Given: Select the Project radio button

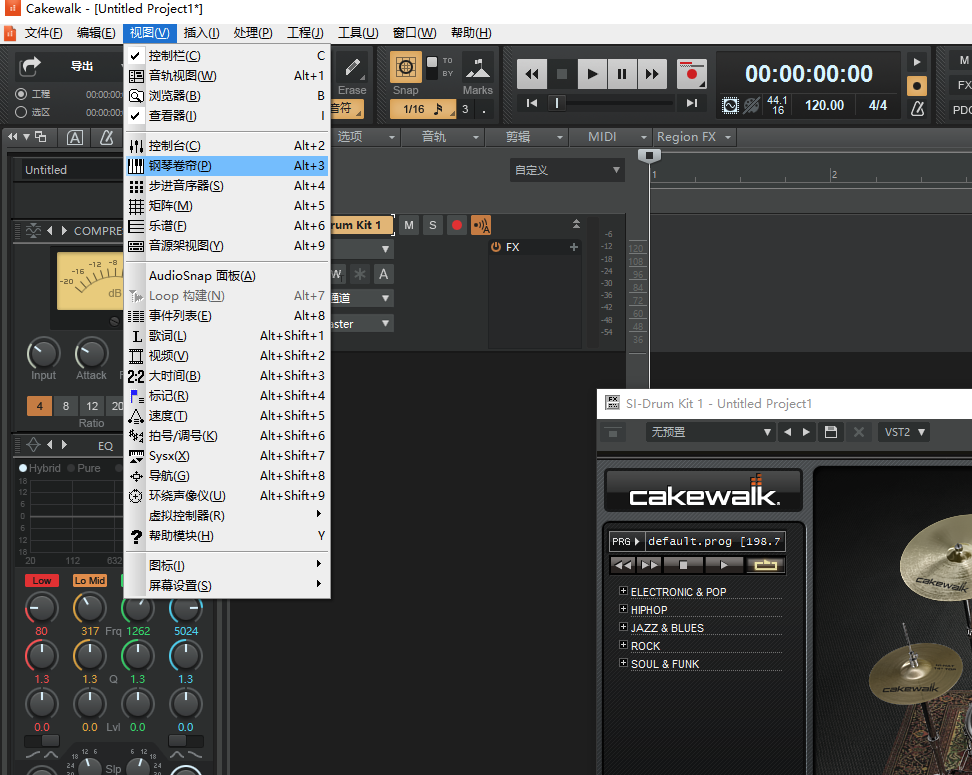Looking at the screenshot, I should [x=21, y=94].
